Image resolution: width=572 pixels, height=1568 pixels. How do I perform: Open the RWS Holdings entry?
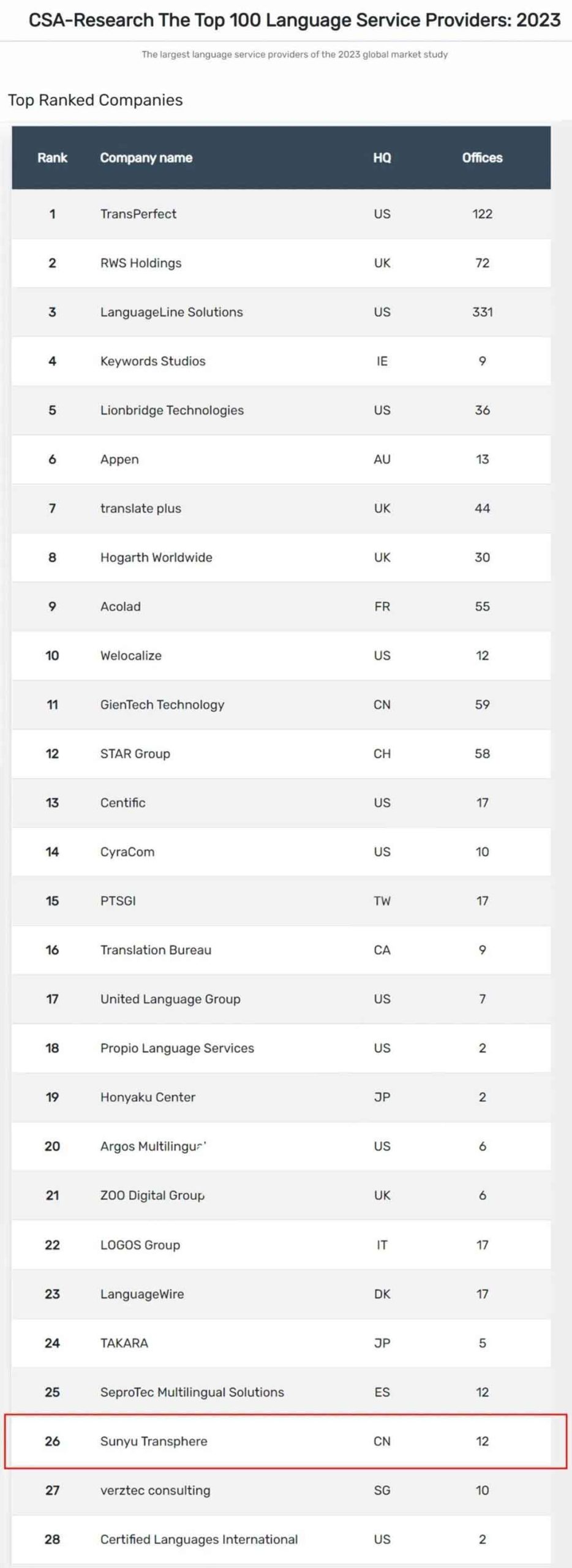[x=141, y=263]
